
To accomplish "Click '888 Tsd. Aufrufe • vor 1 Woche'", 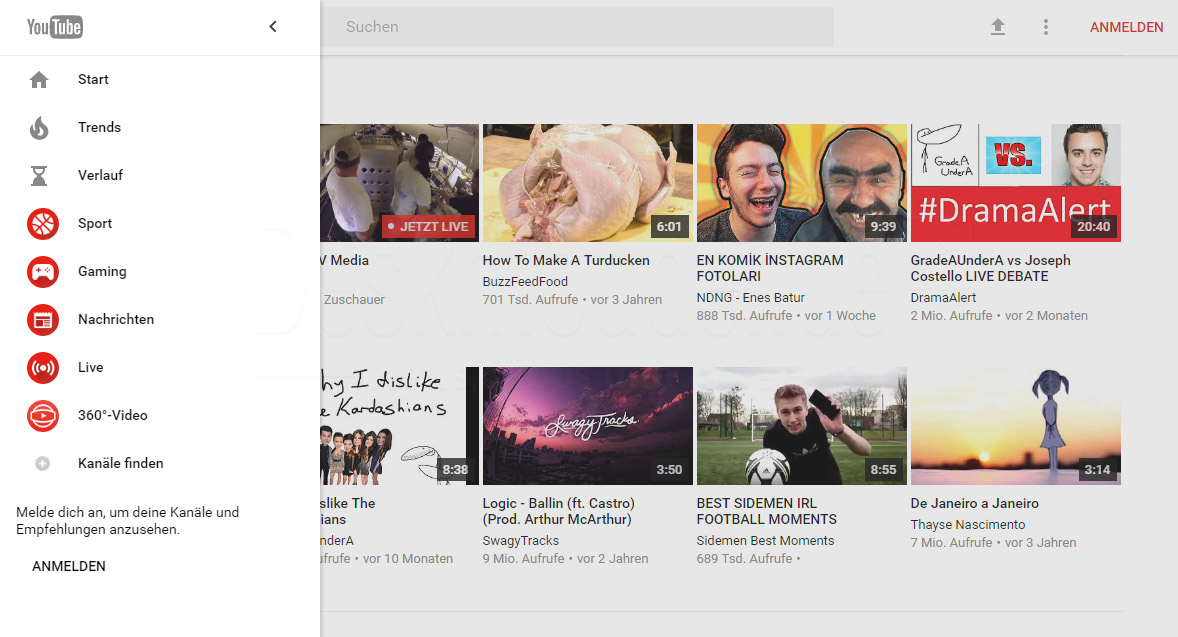I will pyautogui.click(x=786, y=316).
